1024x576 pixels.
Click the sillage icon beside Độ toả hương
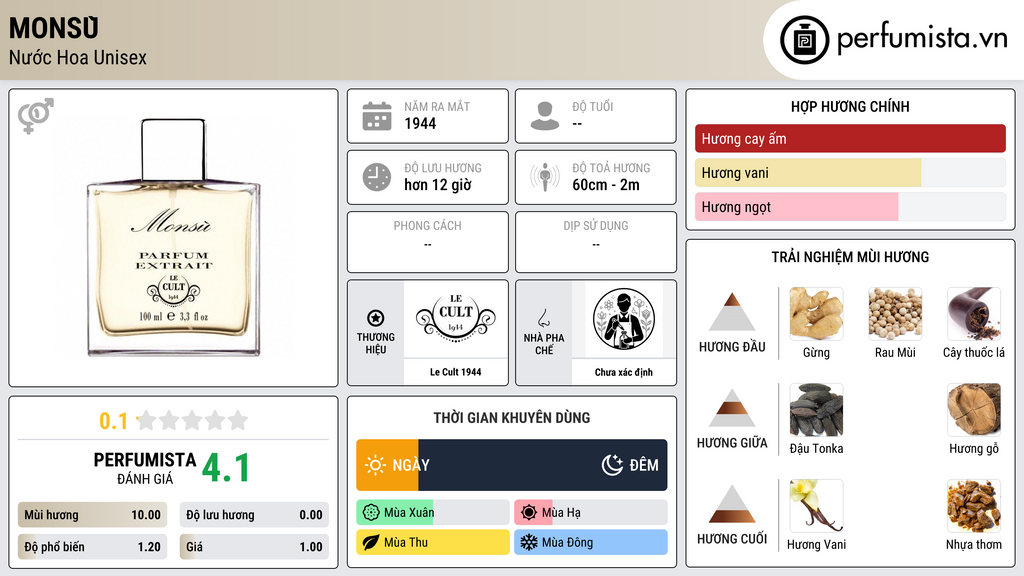click(545, 177)
